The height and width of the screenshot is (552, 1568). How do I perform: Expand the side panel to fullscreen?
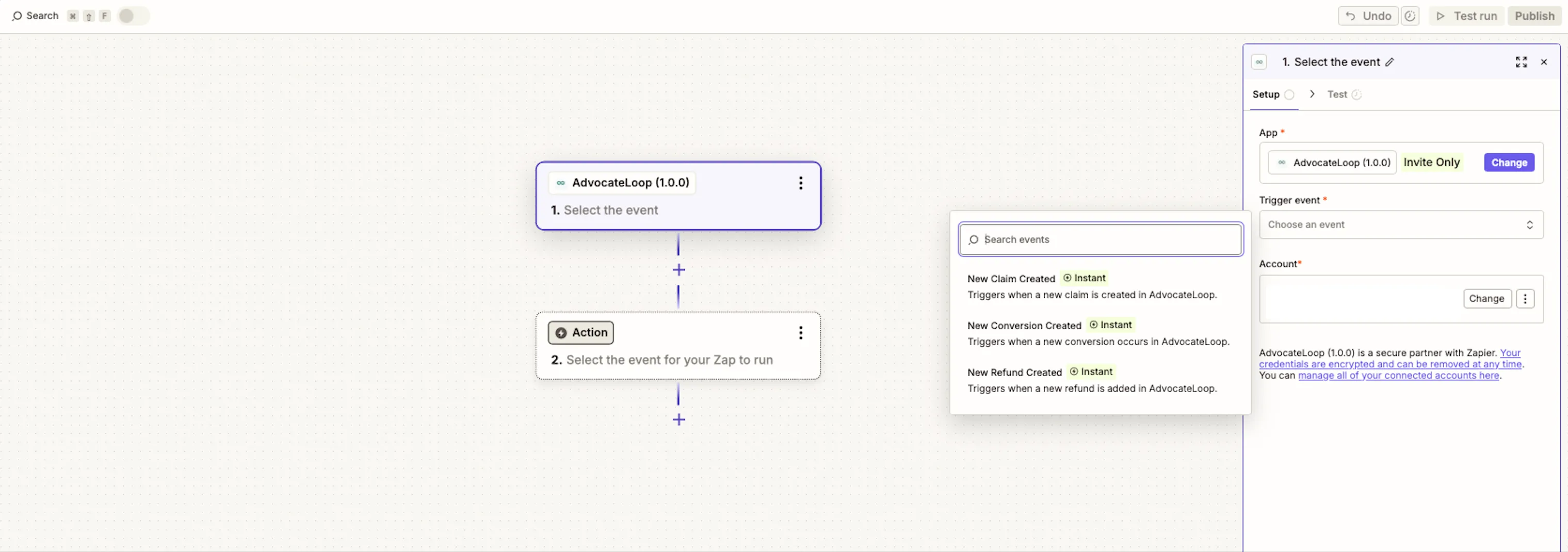[1521, 62]
